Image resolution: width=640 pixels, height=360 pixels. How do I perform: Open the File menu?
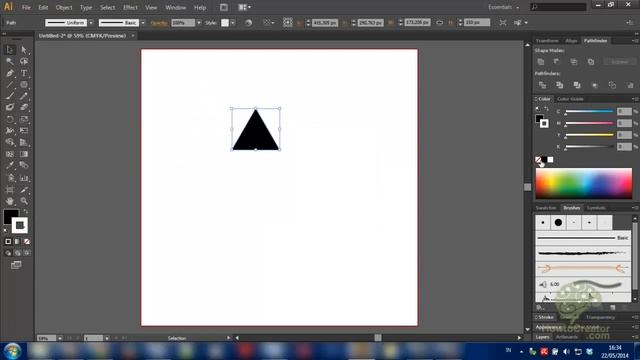pyautogui.click(x=26, y=7)
